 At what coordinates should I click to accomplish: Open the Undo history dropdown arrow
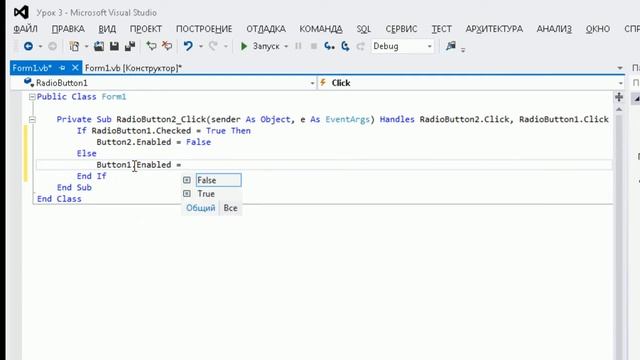(201, 47)
